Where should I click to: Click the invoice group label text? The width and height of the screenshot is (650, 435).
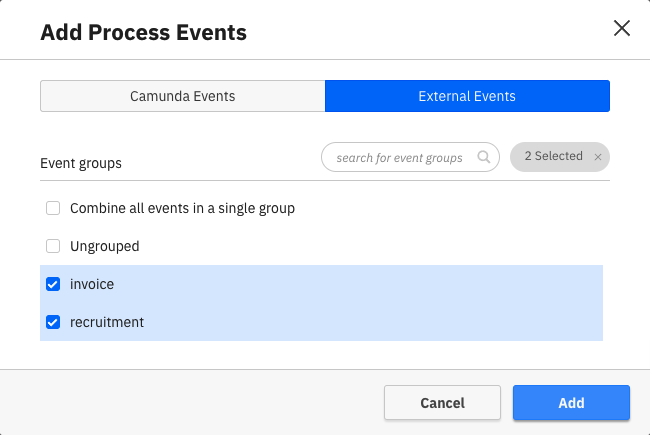pyautogui.click(x=92, y=284)
